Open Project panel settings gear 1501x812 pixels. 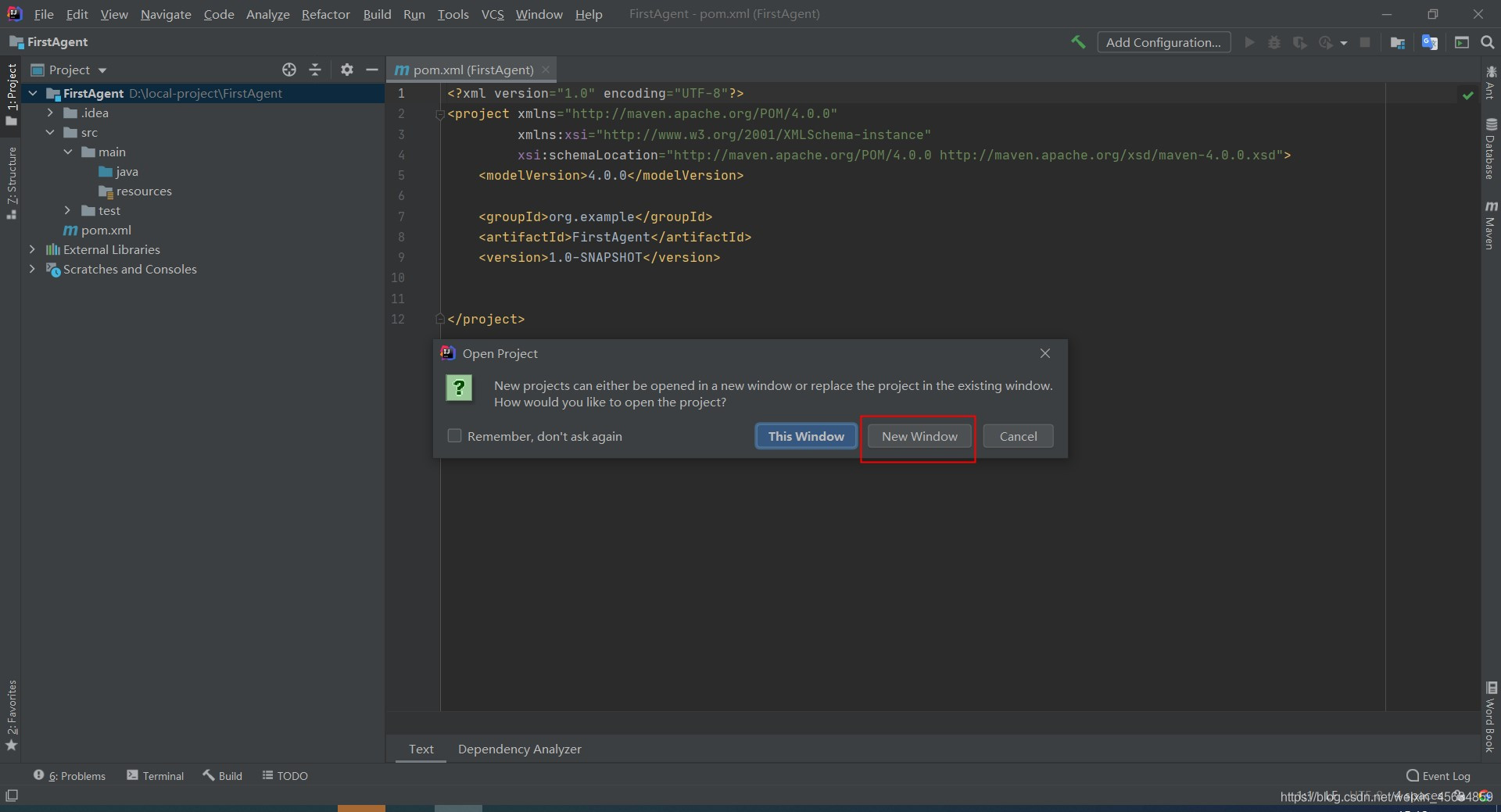pos(347,70)
